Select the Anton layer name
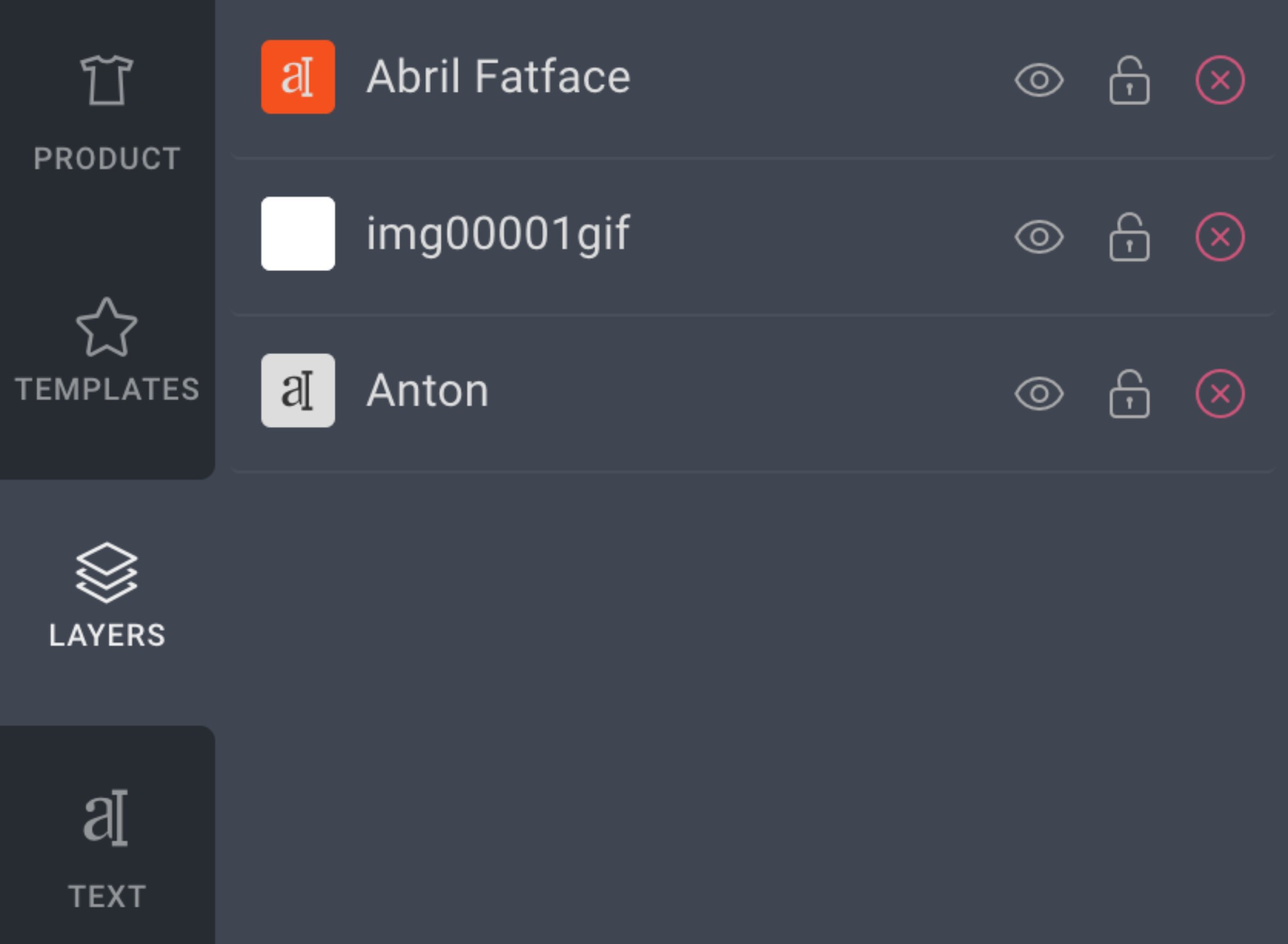This screenshot has width=1288, height=944. click(428, 391)
